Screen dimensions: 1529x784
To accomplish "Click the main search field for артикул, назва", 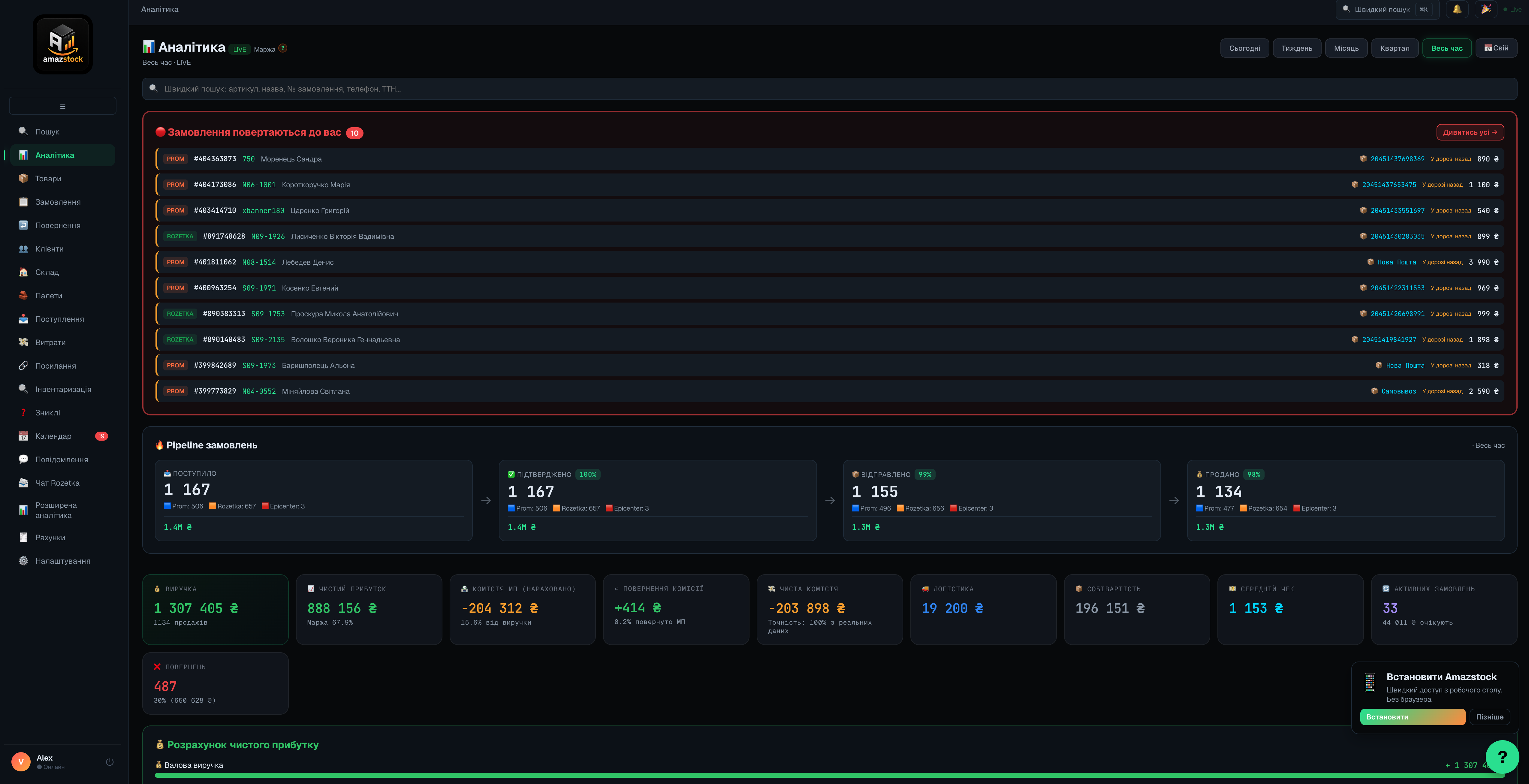I will coord(829,89).
